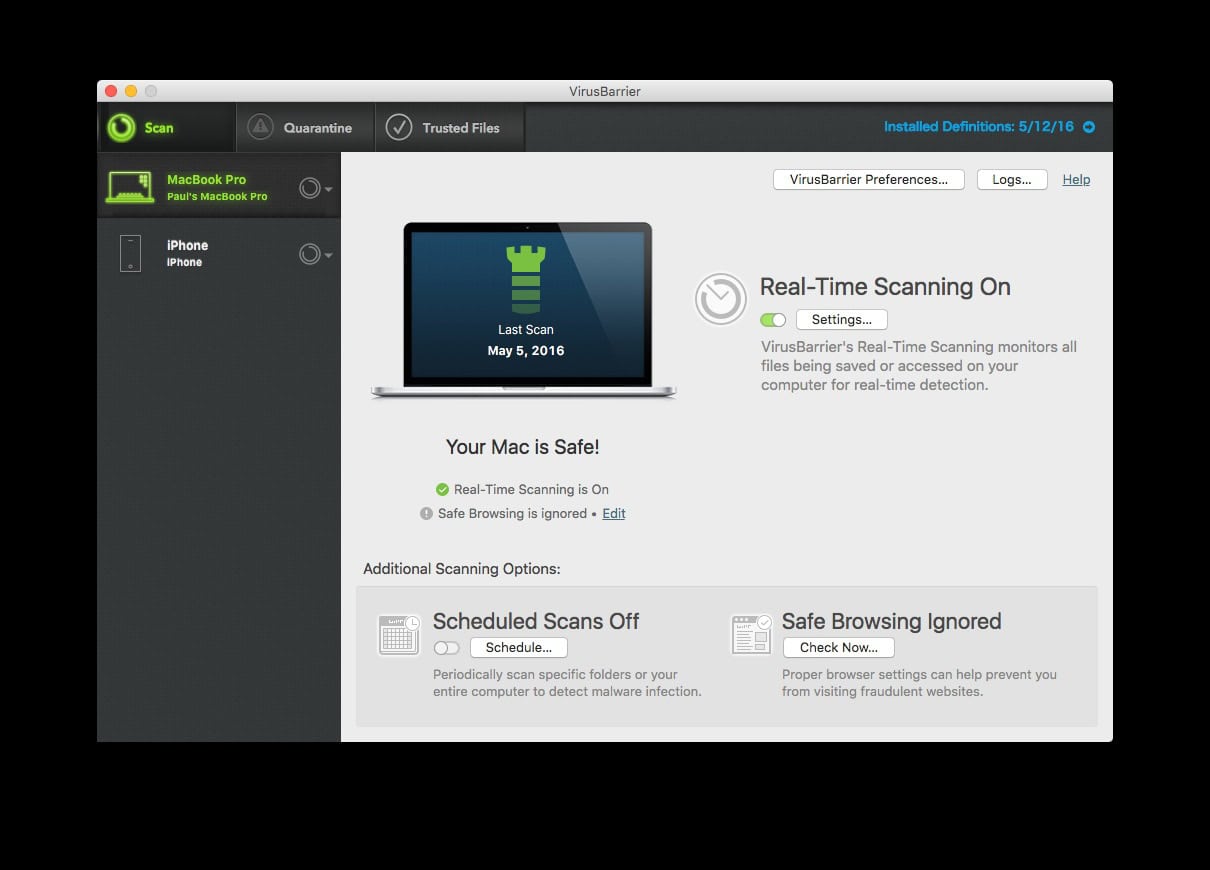Click the Safe Browsing page icon
1210x870 pixels.
click(x=751, y=635)
